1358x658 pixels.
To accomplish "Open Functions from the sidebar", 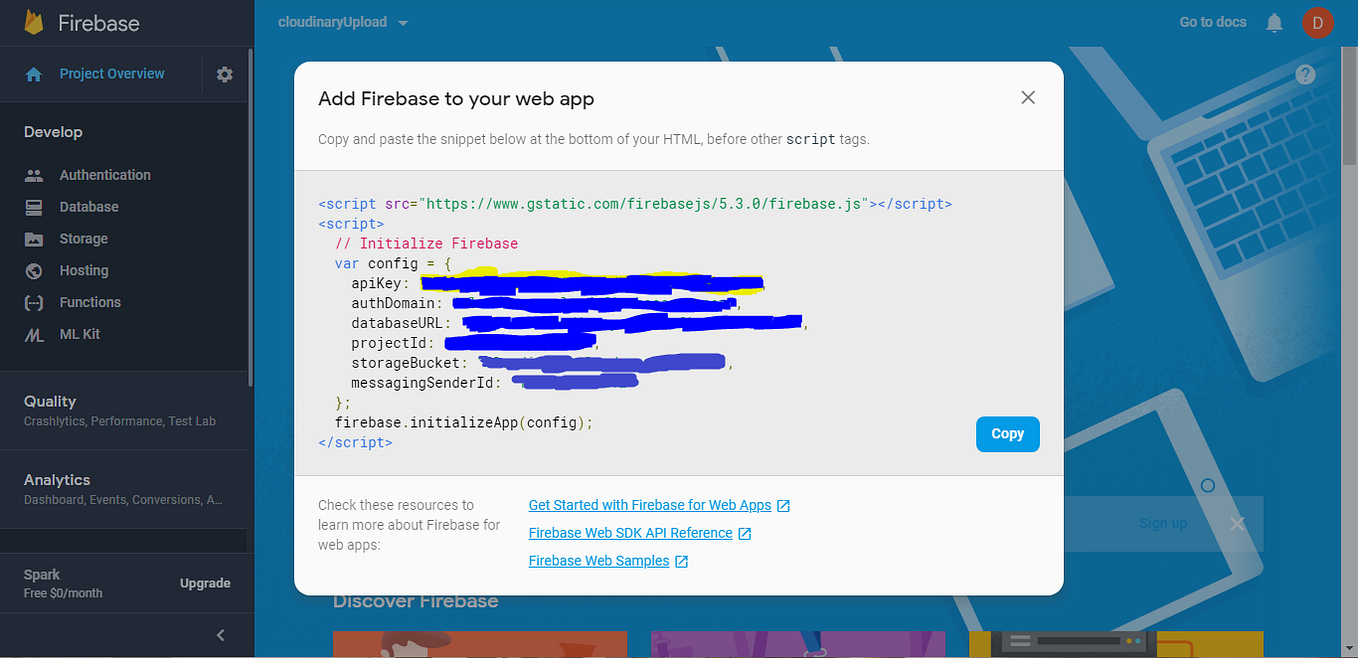I will pyautogui.click(x=90, y=302).
